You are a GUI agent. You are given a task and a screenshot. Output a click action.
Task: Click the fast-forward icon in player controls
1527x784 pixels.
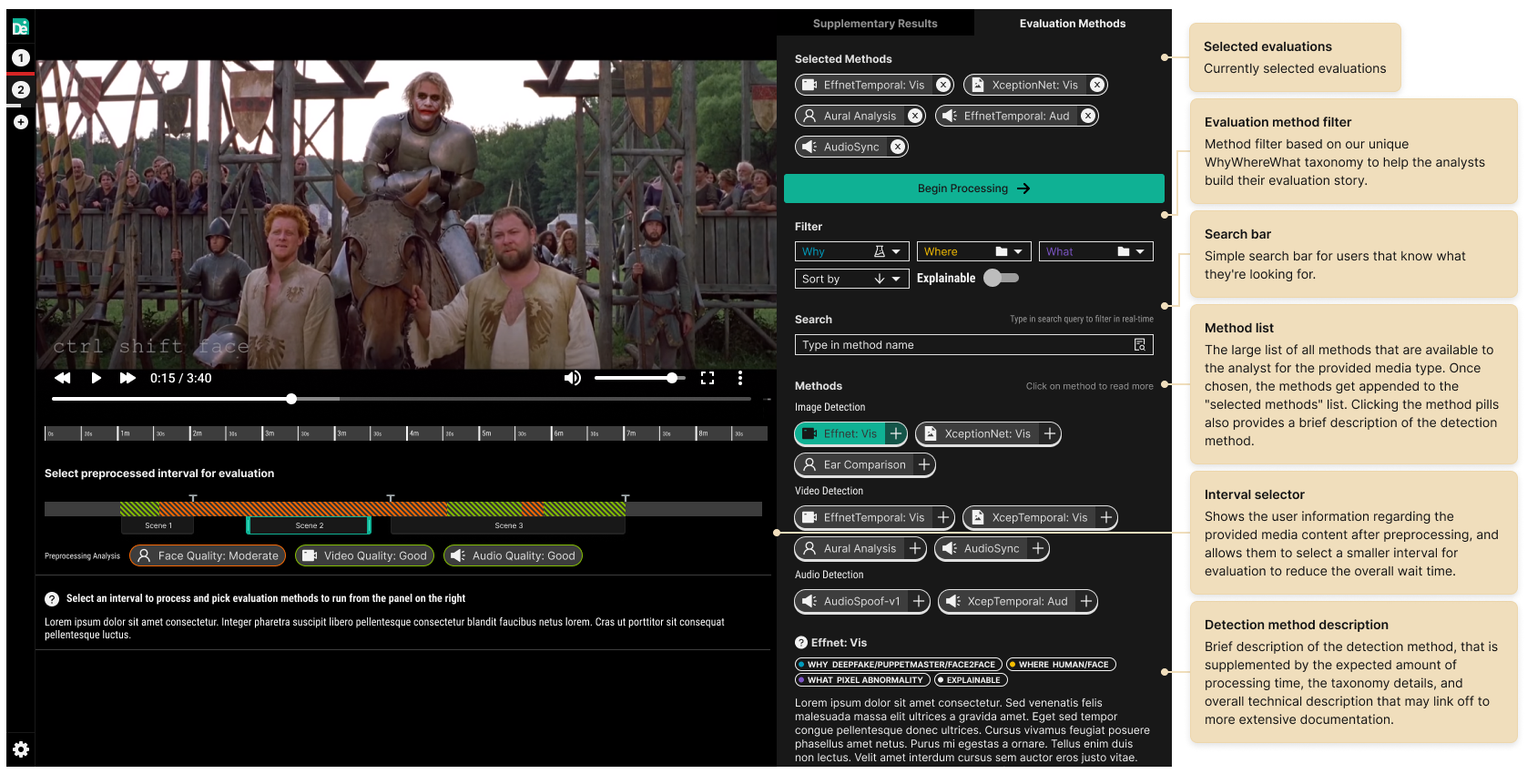(x=127, y=378)
